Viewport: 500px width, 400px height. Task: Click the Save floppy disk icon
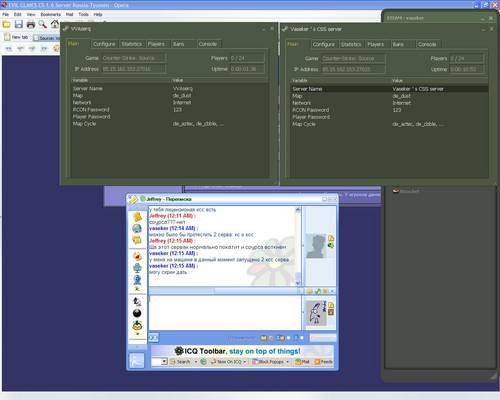click(19, 24)
